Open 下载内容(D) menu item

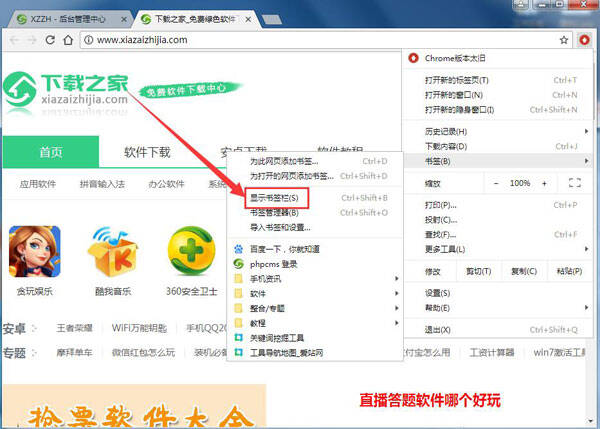(497, 146)
